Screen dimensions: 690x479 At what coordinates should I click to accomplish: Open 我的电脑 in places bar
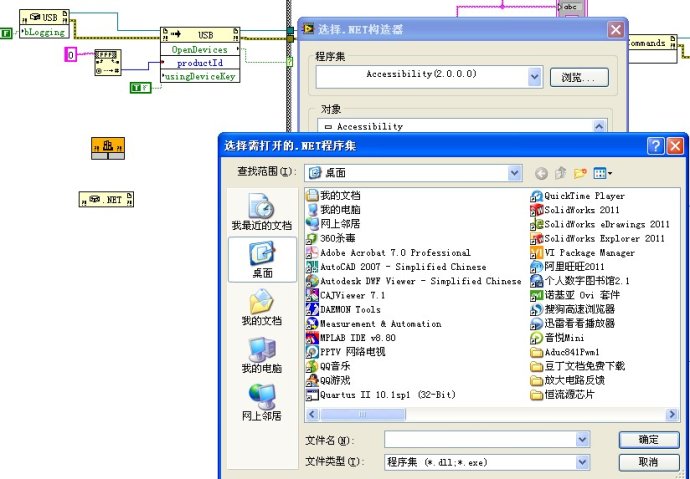262,355
